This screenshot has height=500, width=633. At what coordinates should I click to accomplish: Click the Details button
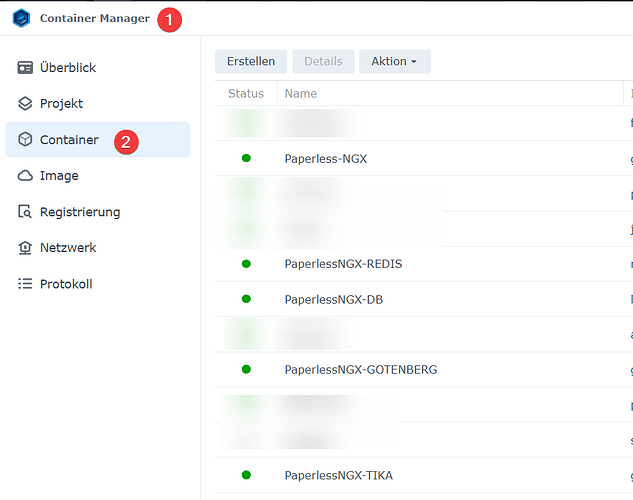(x=323, y=61)
